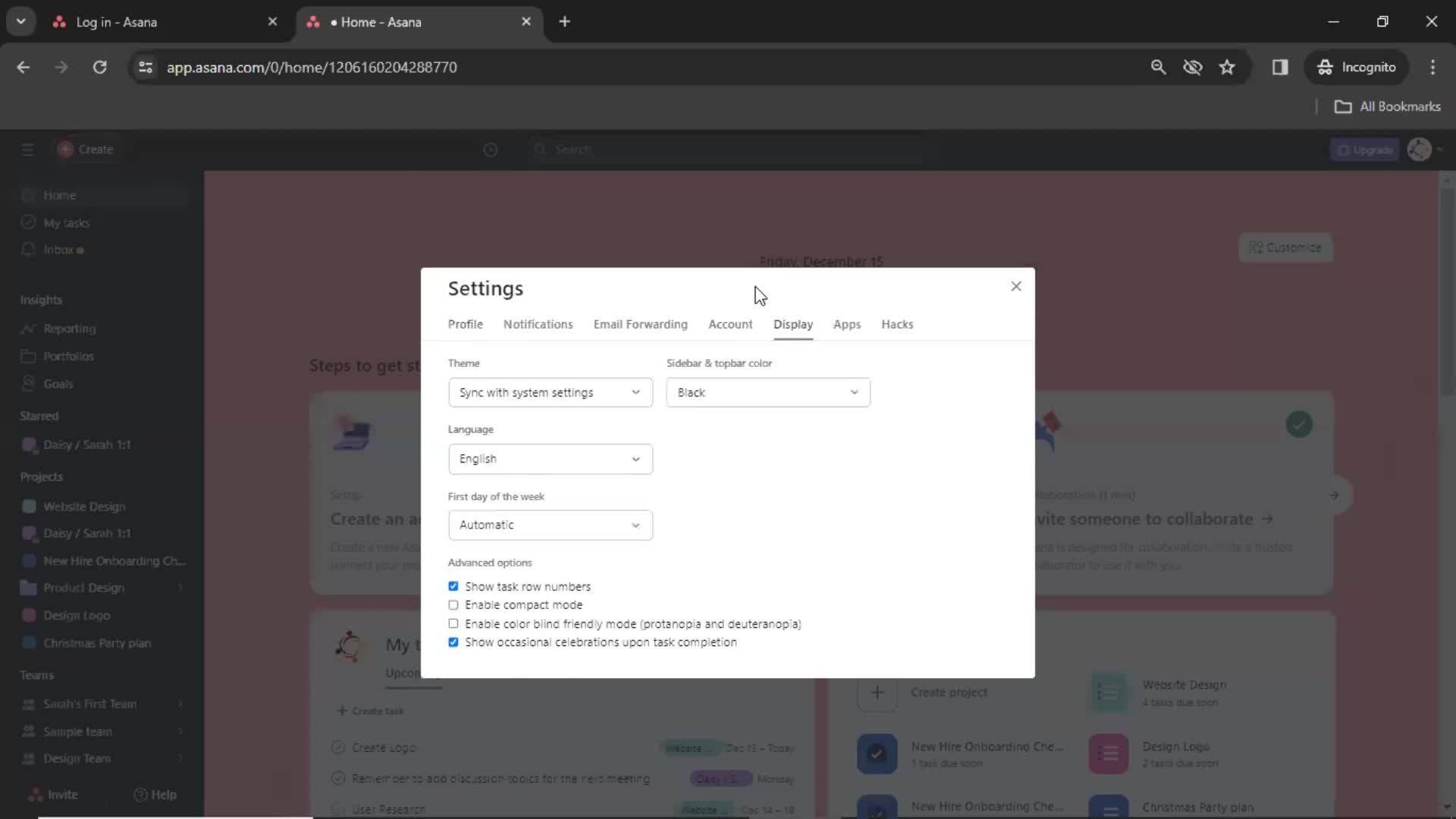
Task: Toggle occasional celebrations upon task completion
Action: tap(453, 642)
